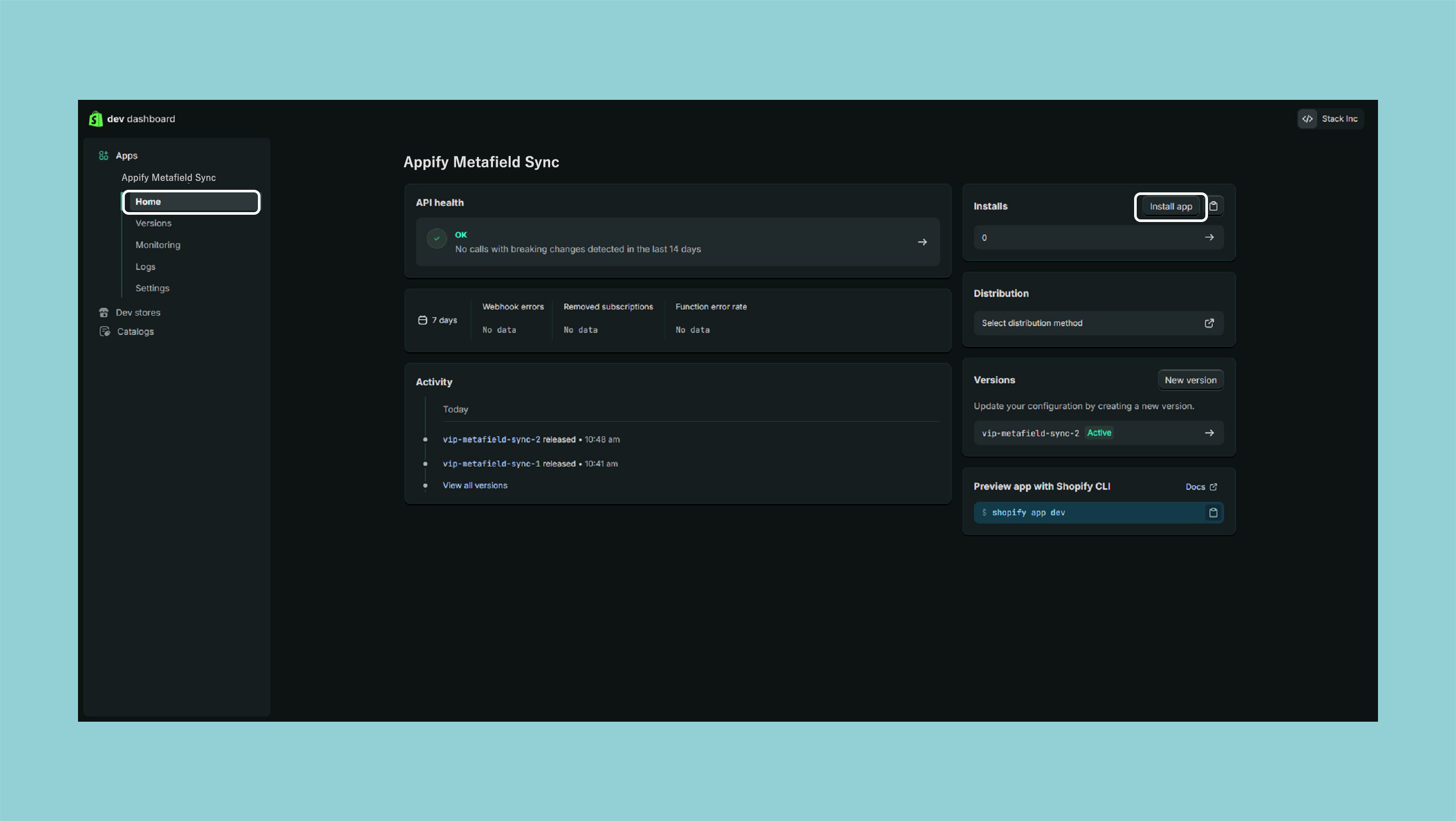1456x821 pixels.
Task: Open Settings in the app sidebar
Action: pyautogui.click(x=152, y=288)
